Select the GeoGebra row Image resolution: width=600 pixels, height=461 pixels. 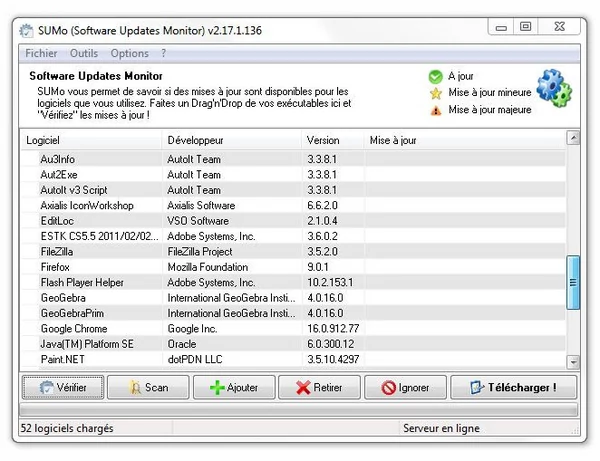click(x=293, y=298)
